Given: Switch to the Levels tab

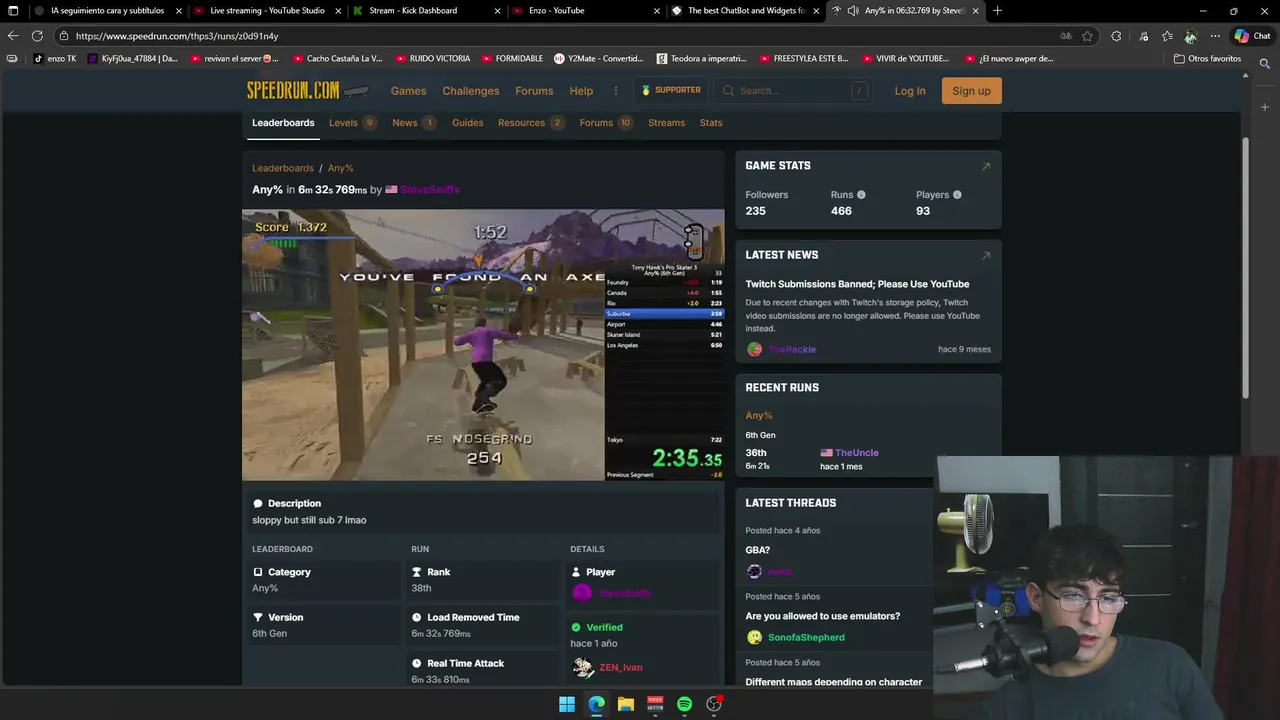Looking at the screenshot, I should [352, 123].
